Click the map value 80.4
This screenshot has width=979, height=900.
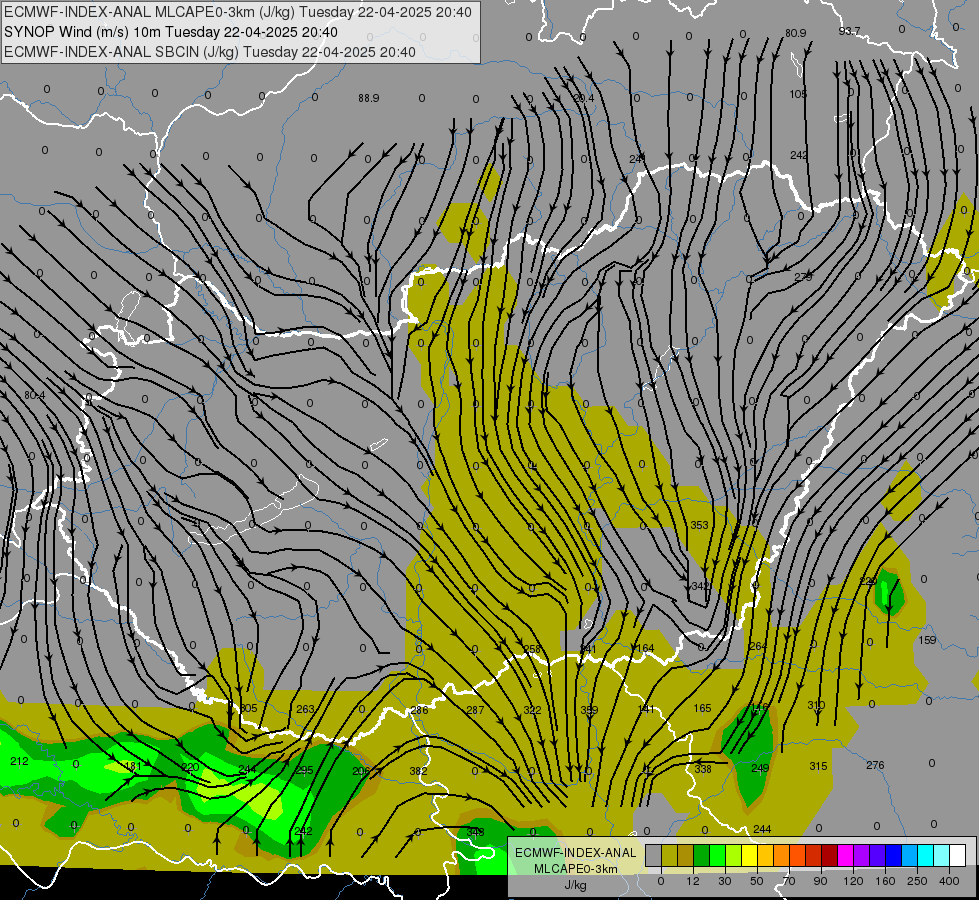tap(35, 395)
